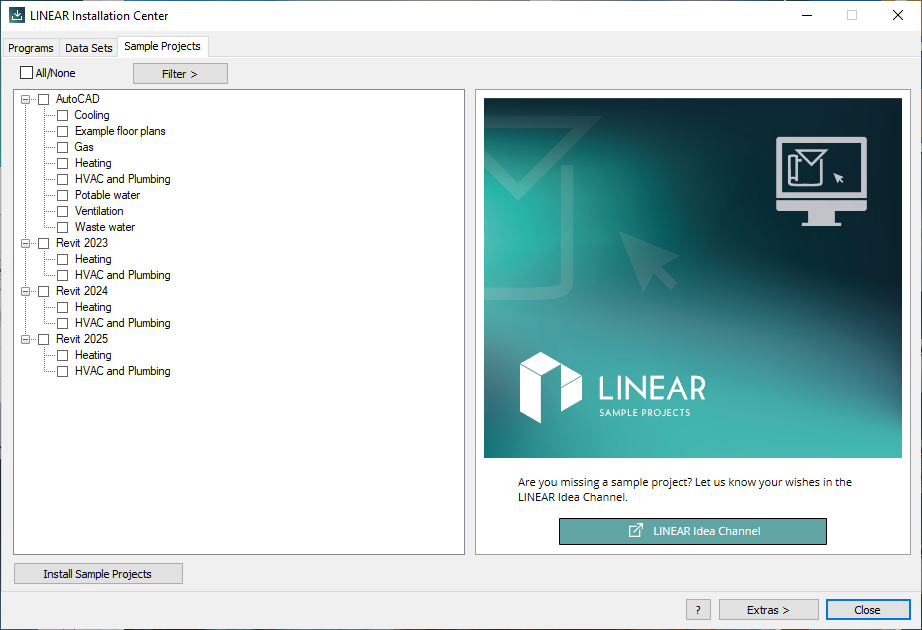
Task: Open the LINEAR Idea Channel
Action: (693, 531)
